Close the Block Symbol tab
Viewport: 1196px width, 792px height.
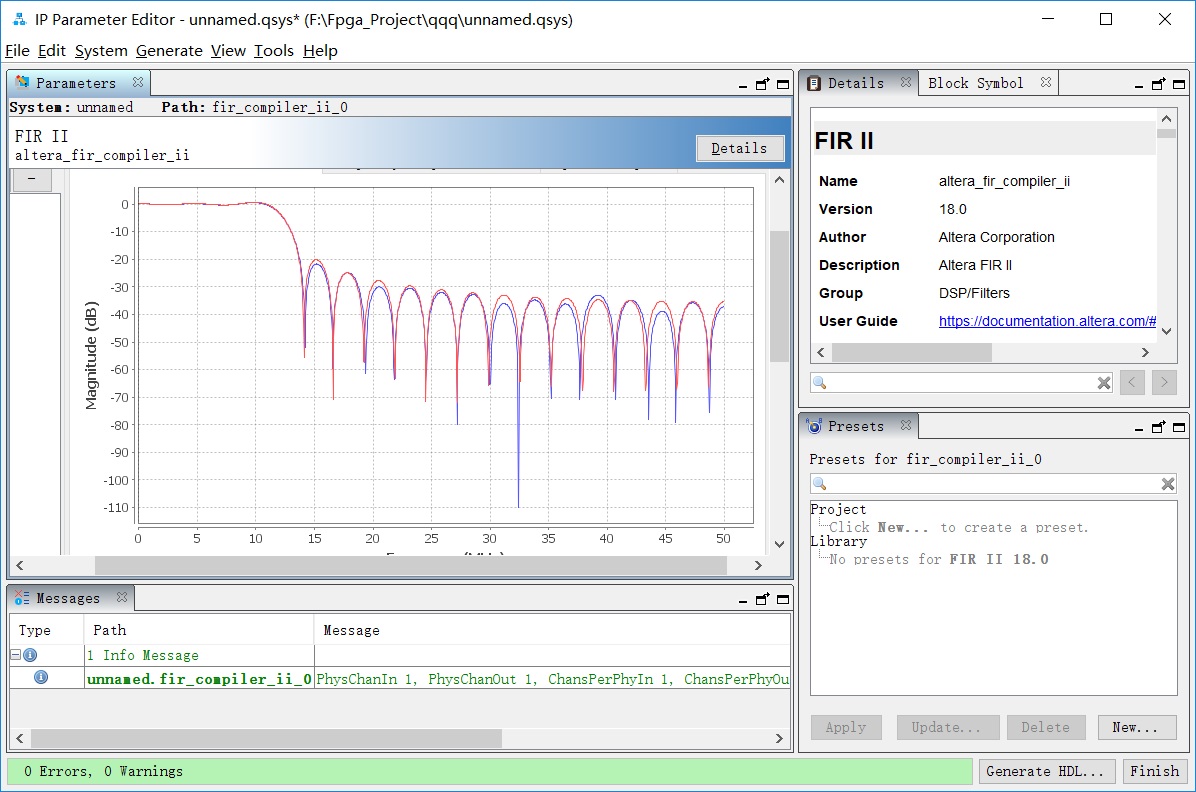(x=1046, y=82)
